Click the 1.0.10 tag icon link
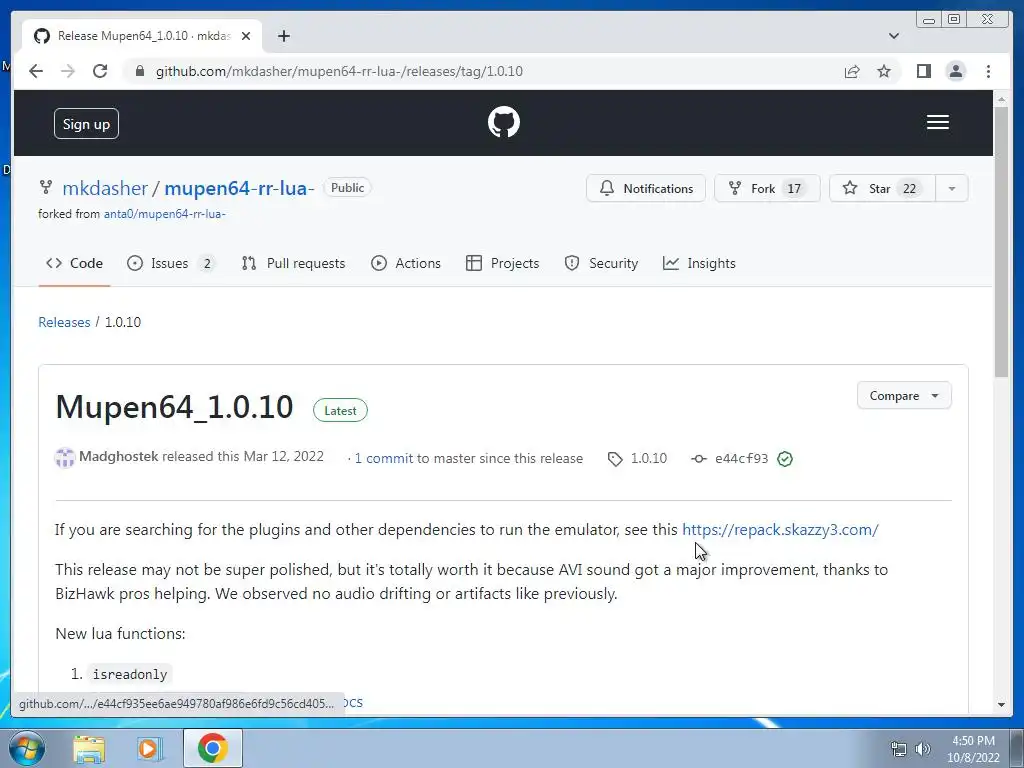The image size is (1024, 768). 637,459
